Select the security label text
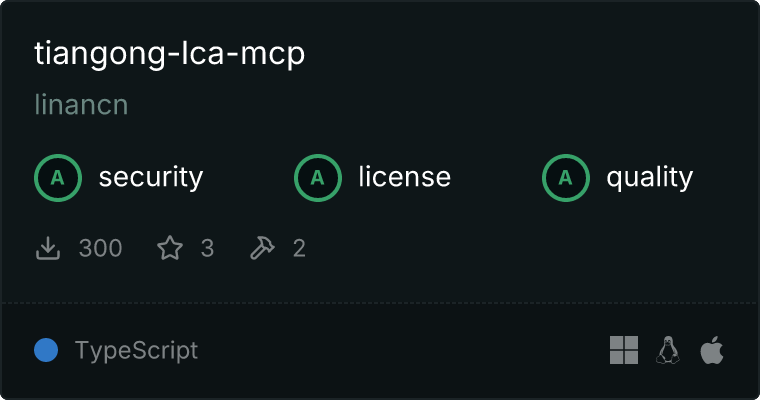This screenshot has width=760, height=400. [151, 177]
